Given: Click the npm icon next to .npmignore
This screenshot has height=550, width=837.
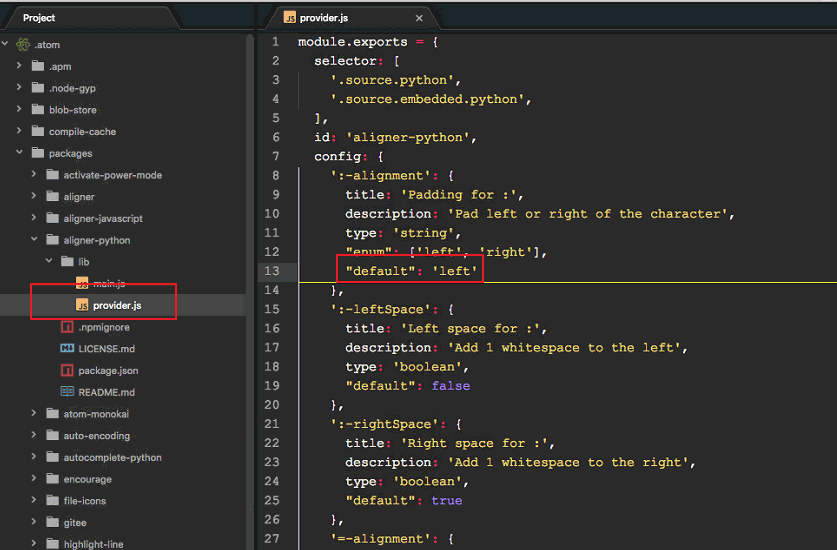Looking at the screenshot, I should click(x=67, y=327).
